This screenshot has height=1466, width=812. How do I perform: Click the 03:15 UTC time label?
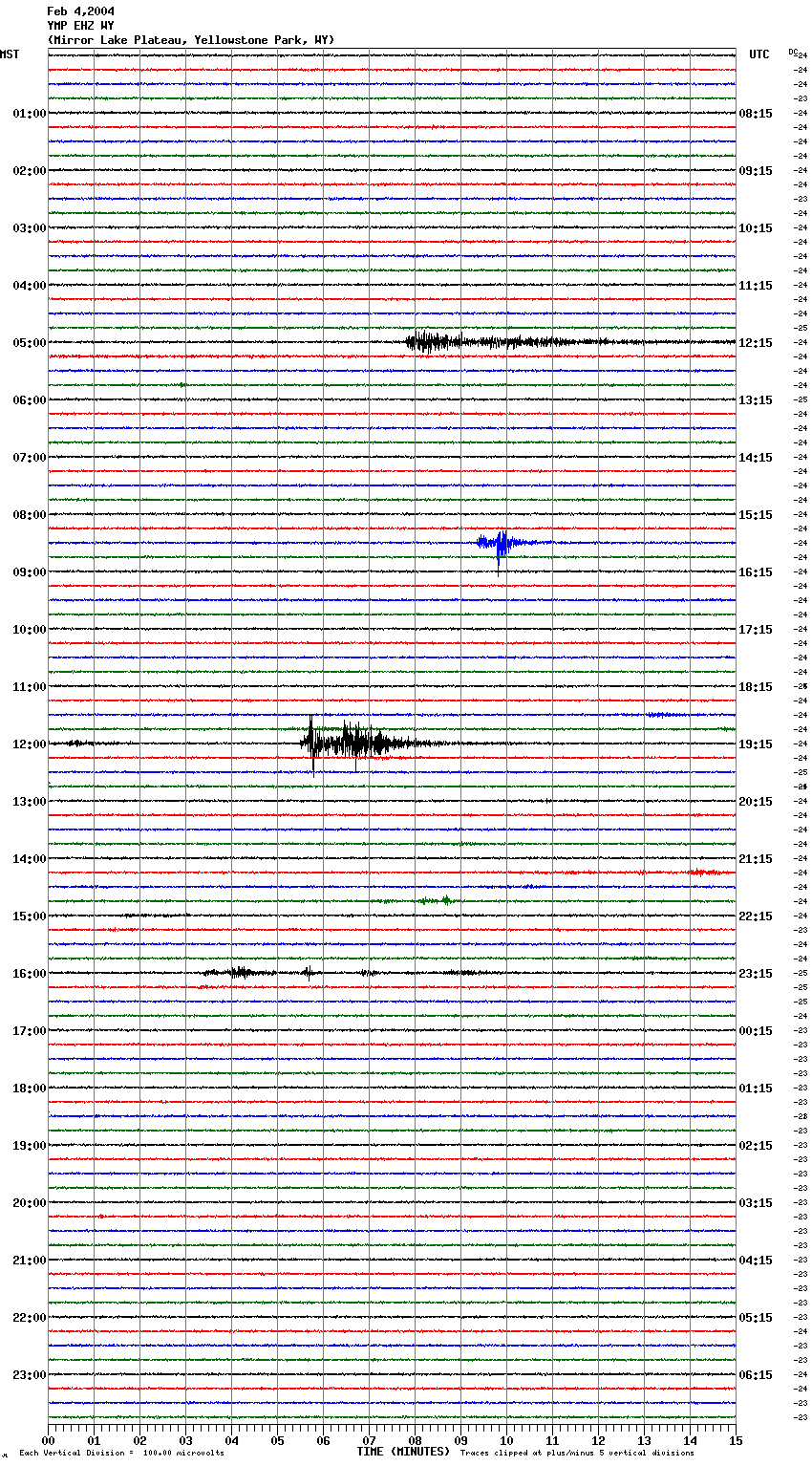pos(756,1203)
